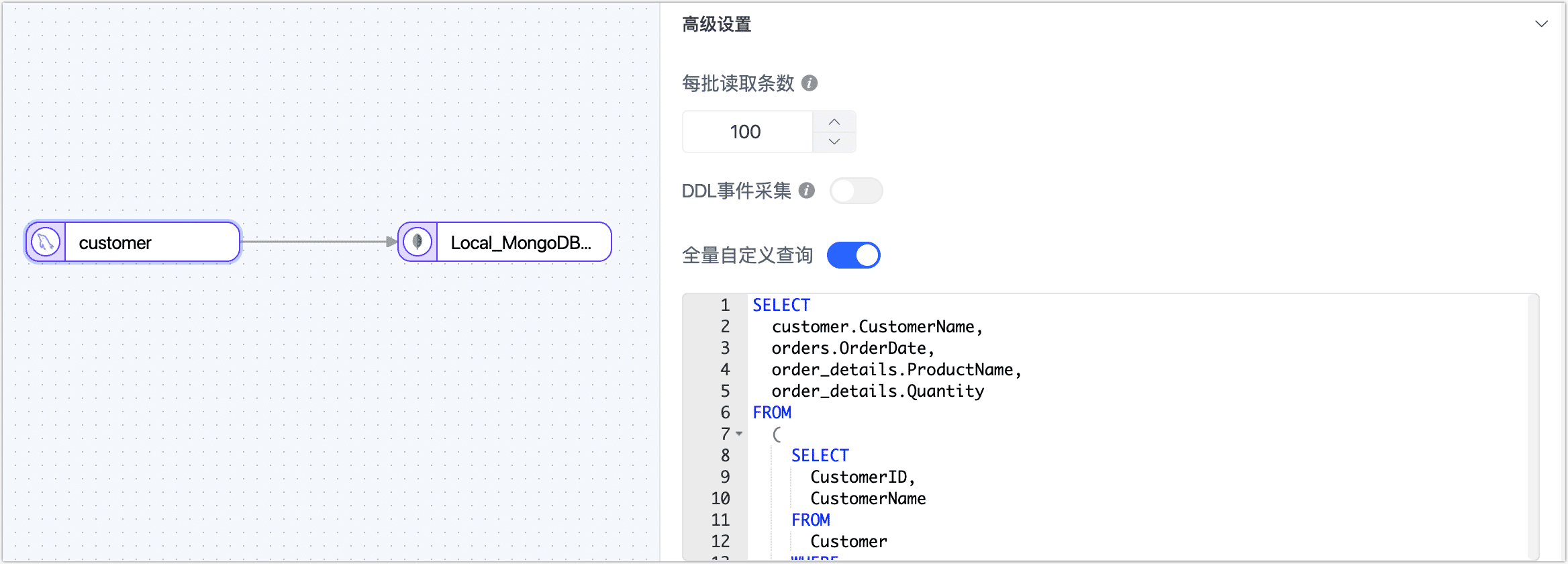
Task: Click the outer FROM keyword on line 6
Action: [x=772, y=412]
